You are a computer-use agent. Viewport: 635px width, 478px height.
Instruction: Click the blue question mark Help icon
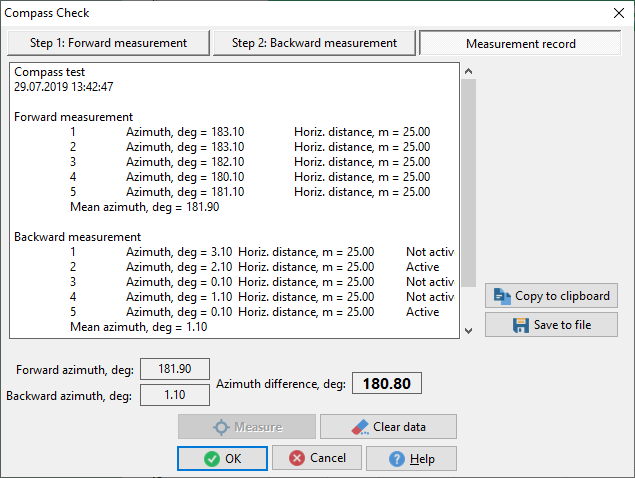pyautogui.click(x=396, y=459)
